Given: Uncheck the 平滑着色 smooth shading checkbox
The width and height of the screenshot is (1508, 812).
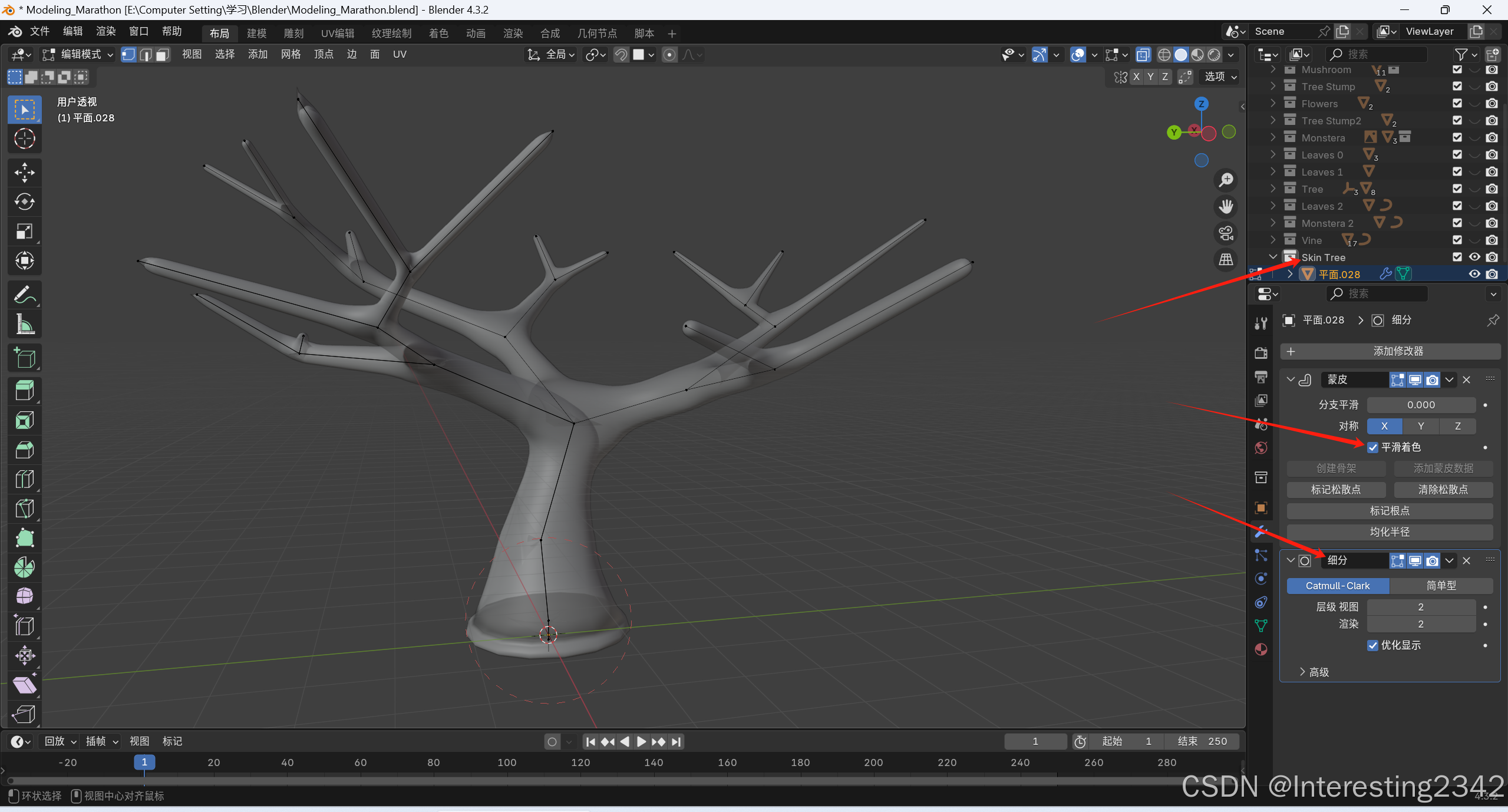Looking at the screenshot, I should (1373, 447).
